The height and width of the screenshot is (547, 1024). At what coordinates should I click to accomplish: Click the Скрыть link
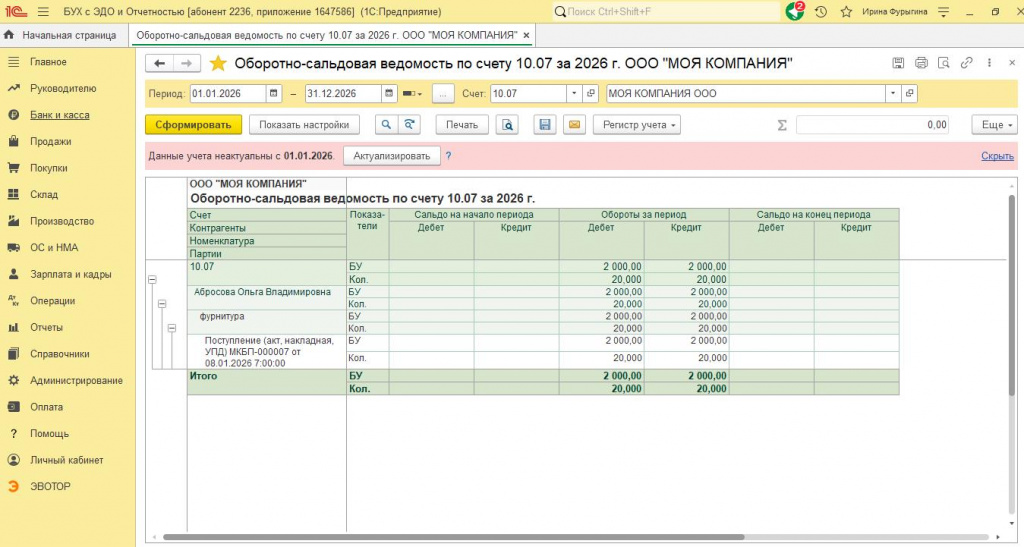coord(997,156)
